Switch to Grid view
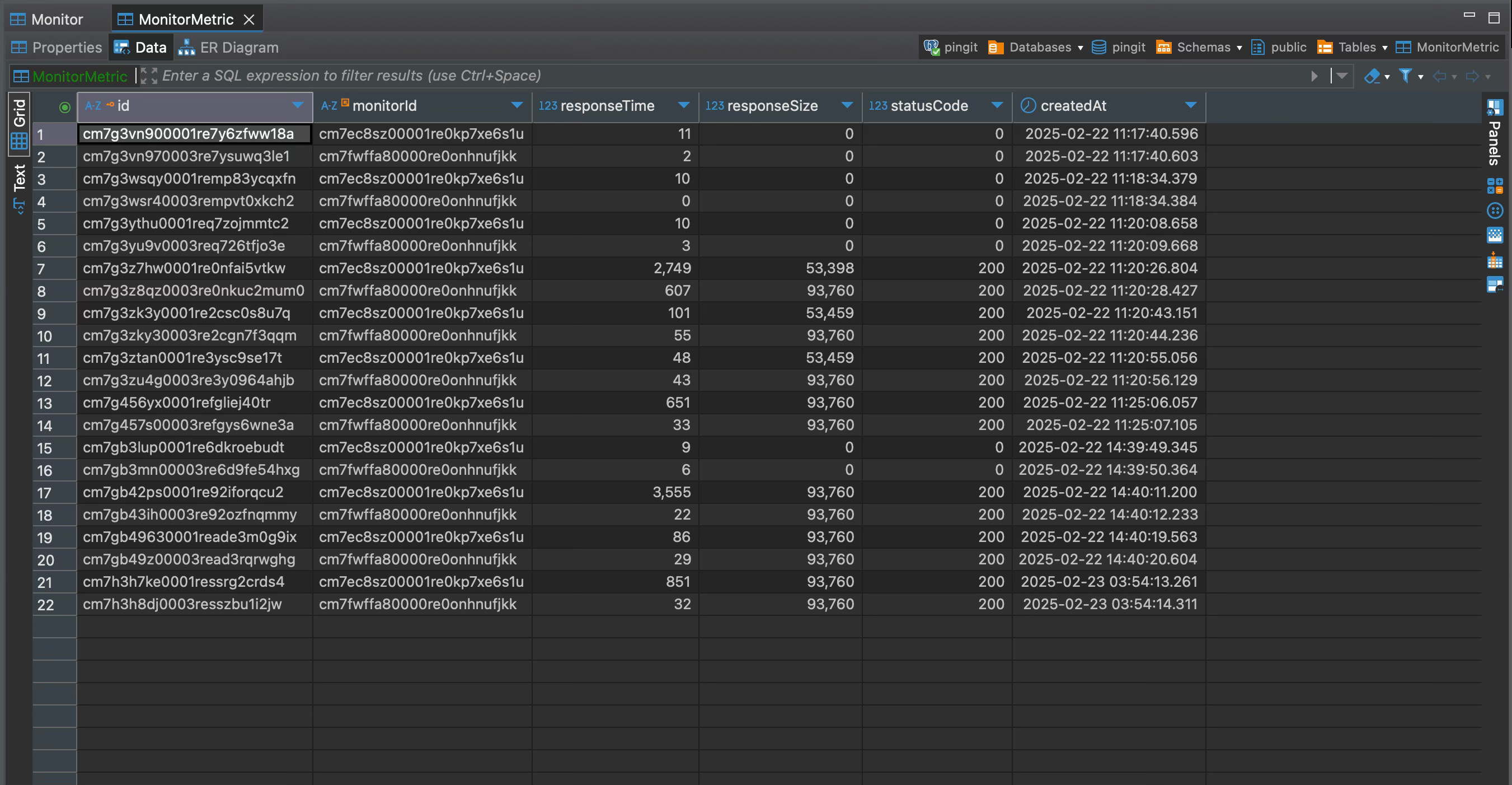 20,123
